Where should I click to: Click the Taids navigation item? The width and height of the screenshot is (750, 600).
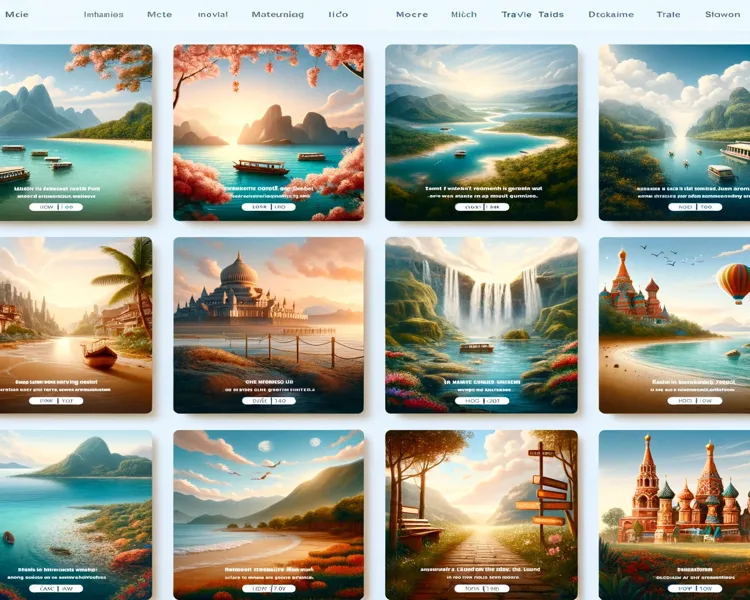551,15
